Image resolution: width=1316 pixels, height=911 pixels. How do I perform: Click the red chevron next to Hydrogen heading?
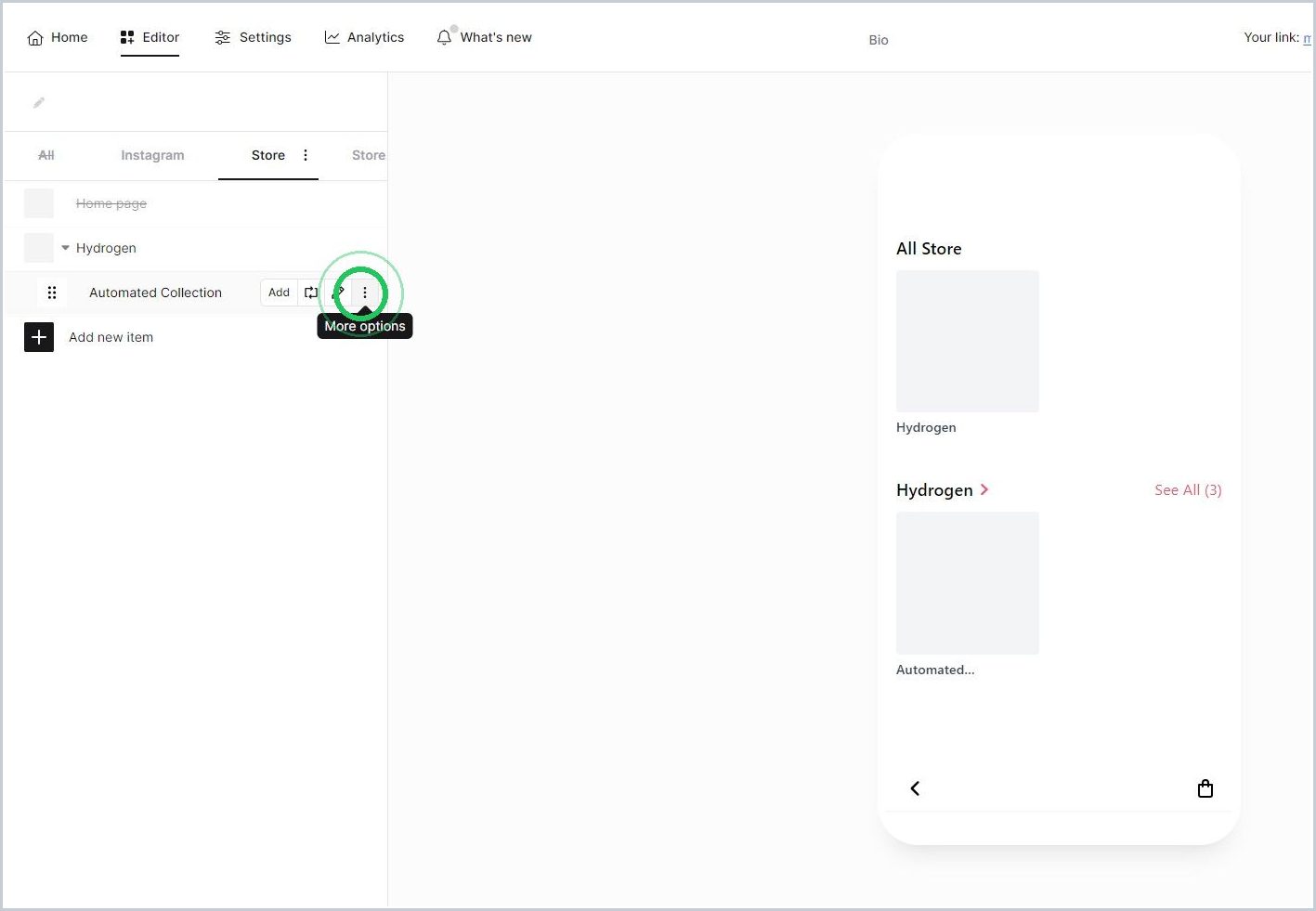[984, 489]
